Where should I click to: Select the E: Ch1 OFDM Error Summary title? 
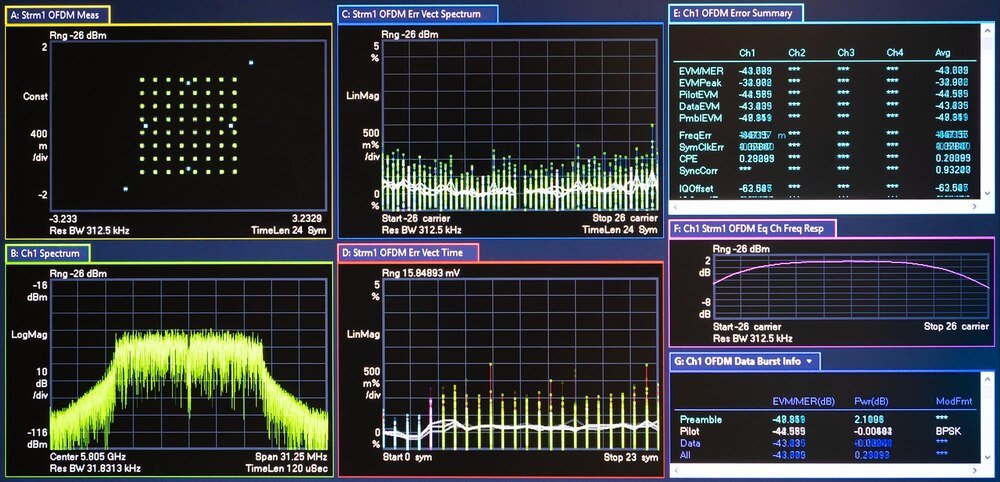tap(735, 13)
